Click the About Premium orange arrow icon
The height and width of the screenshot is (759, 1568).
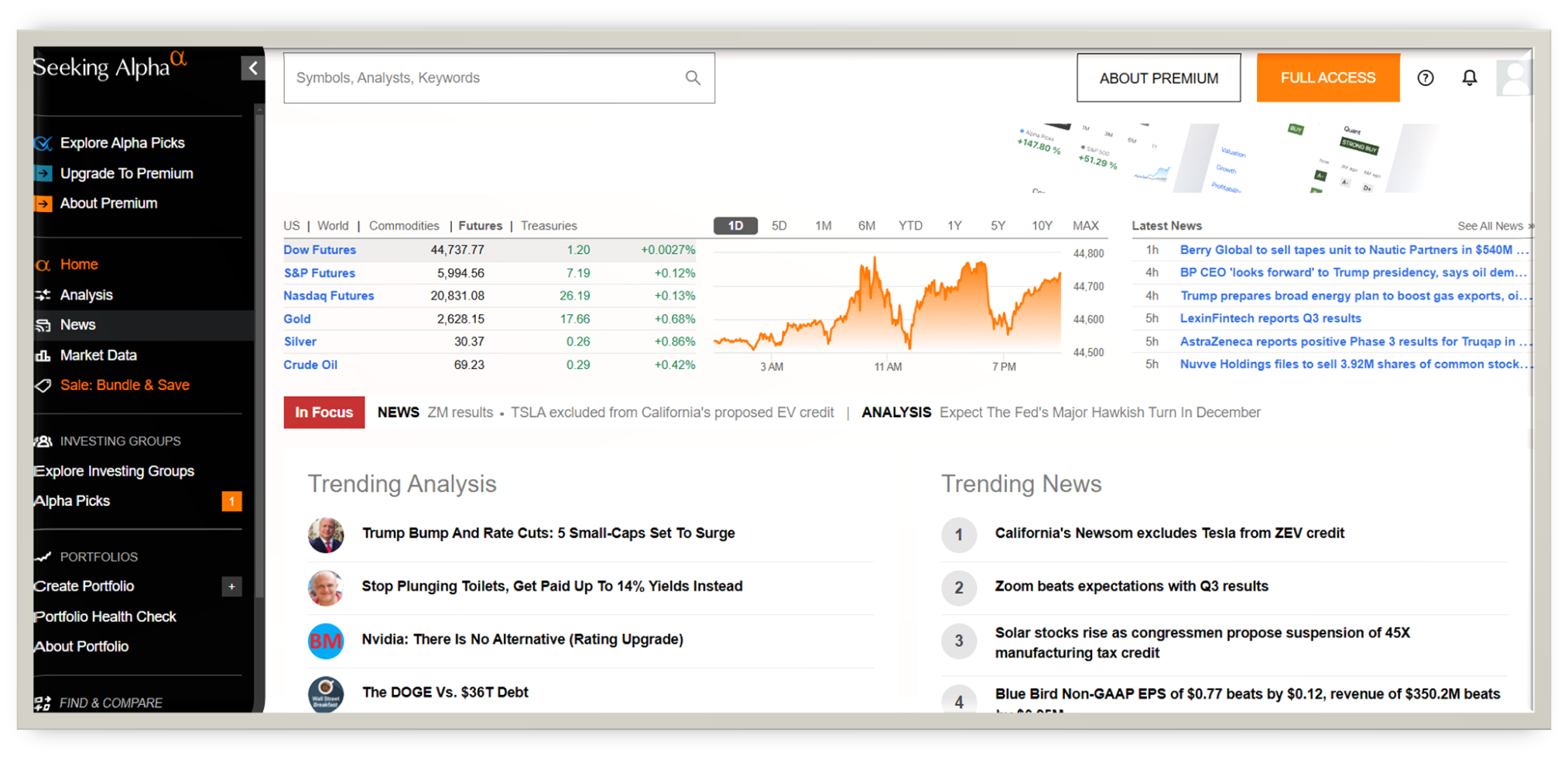(43, 203)
